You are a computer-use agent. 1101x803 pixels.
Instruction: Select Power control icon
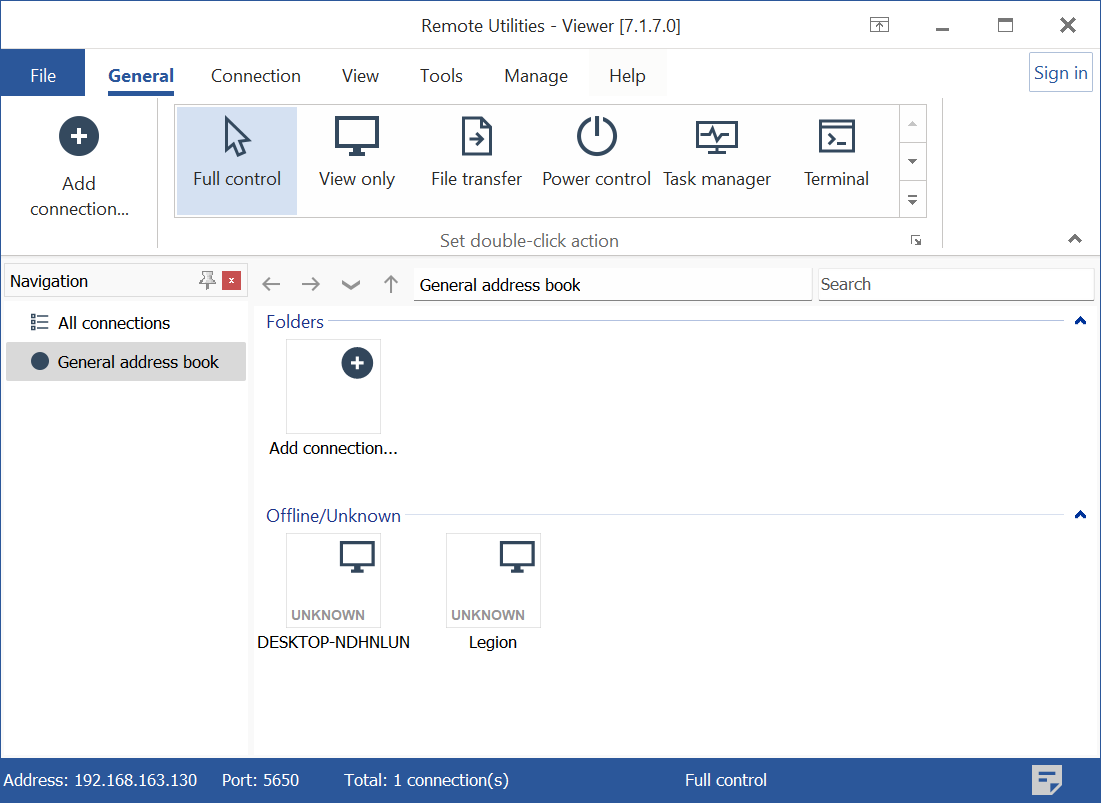coord(597,137)
